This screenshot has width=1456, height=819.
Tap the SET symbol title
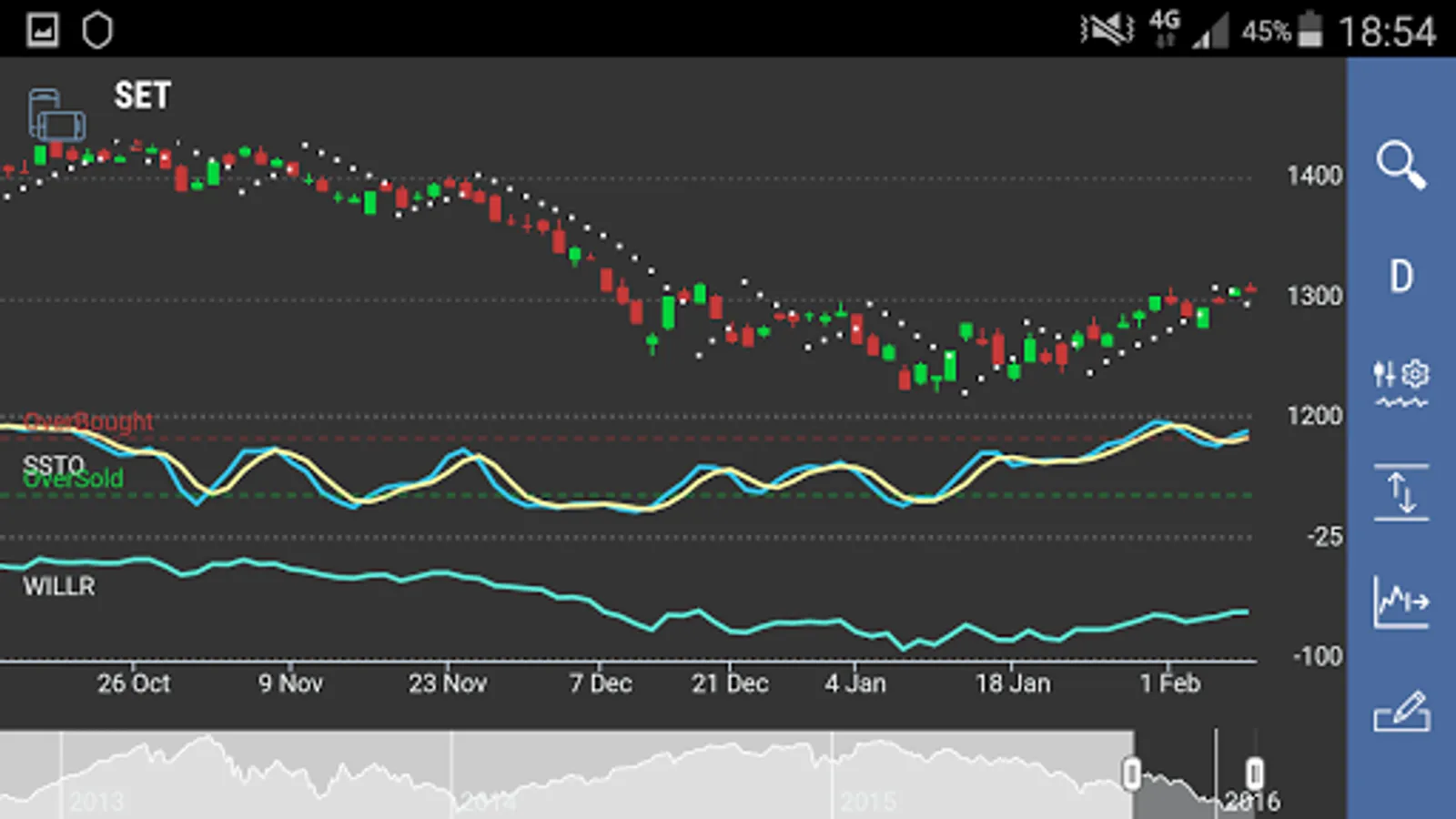point(143,96)
